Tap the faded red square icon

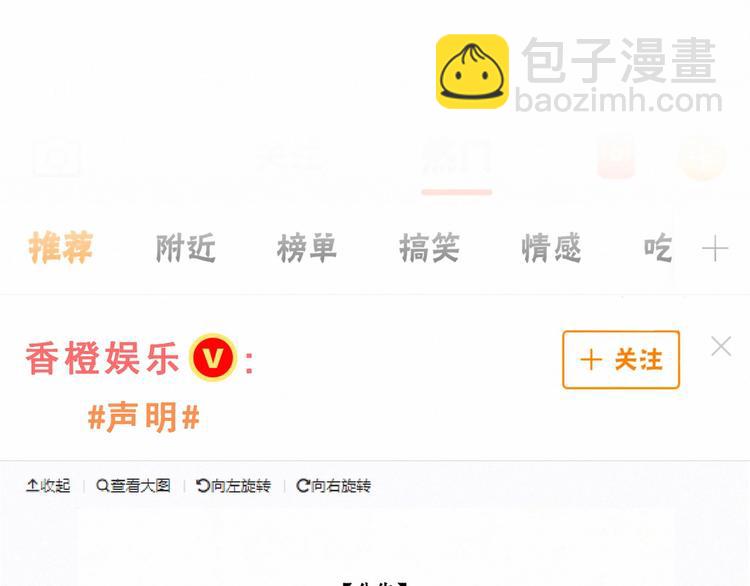click(x=616, y=156)
